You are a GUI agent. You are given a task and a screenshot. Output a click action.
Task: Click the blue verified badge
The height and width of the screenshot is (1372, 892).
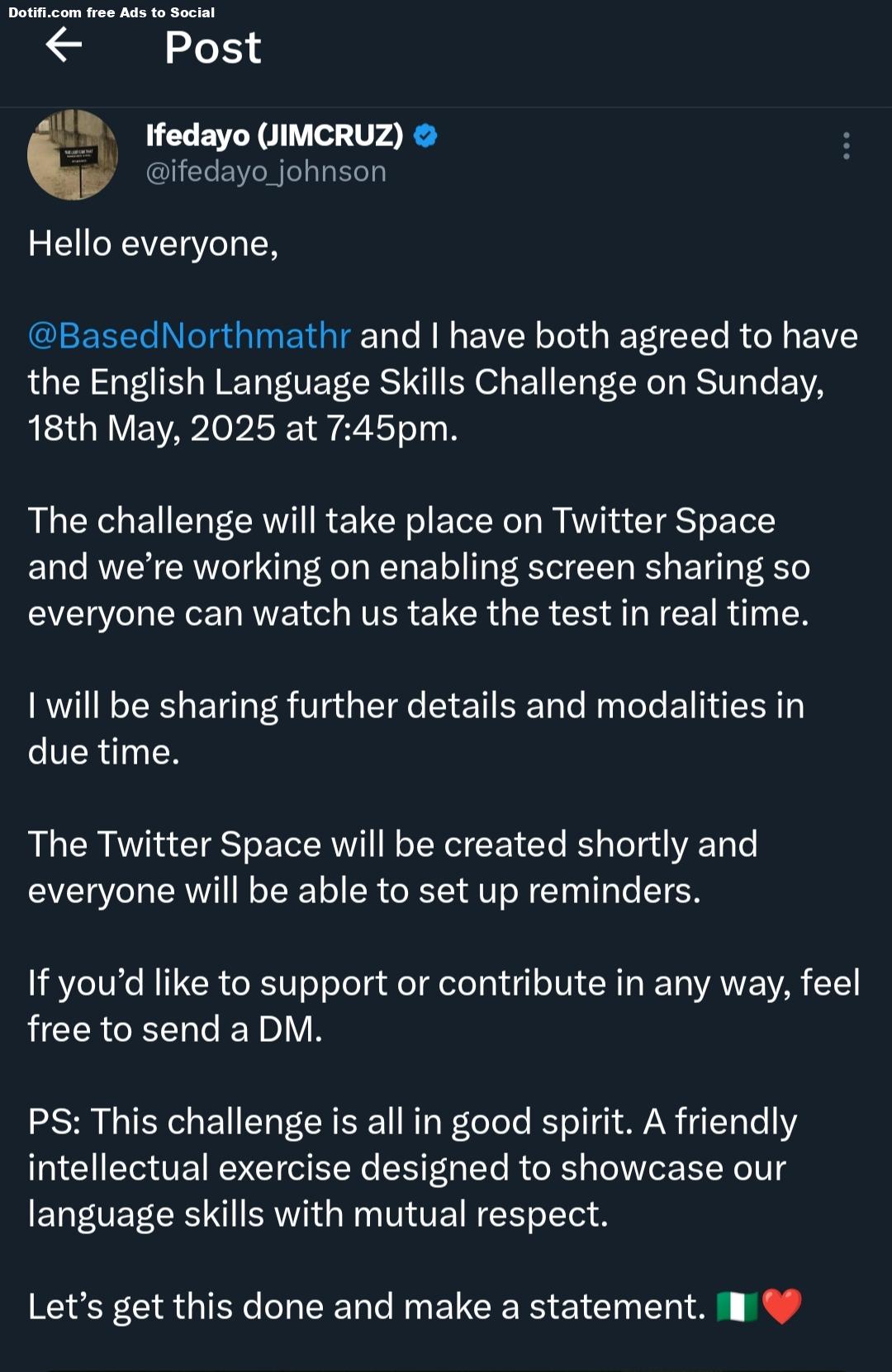tap(425, 135)
